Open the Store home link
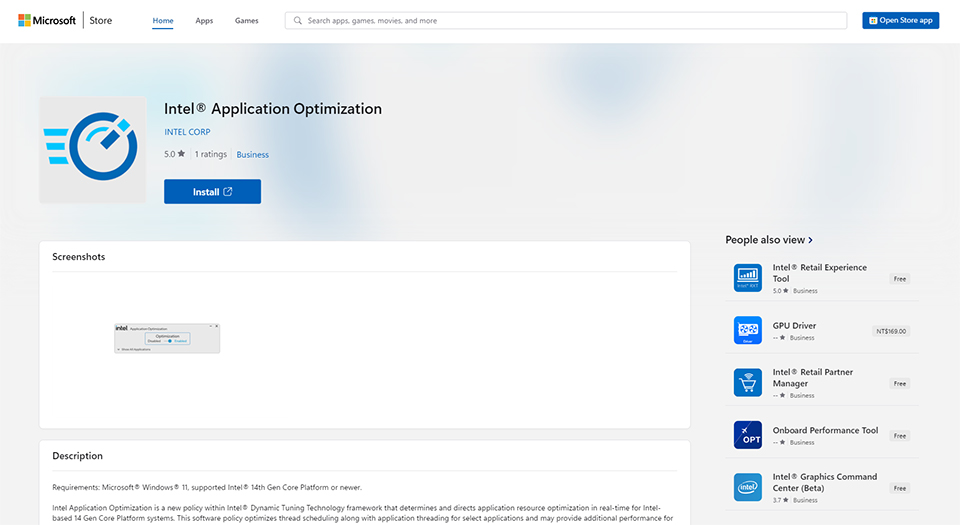The image size is (960, 525). 100,20
